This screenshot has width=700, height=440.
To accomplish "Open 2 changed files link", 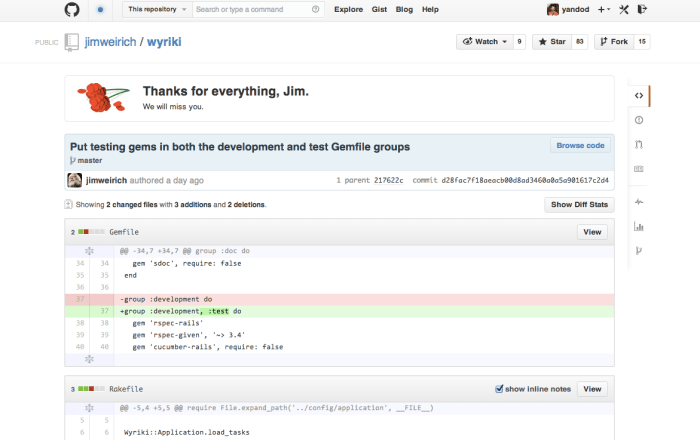I will [132, 204].
